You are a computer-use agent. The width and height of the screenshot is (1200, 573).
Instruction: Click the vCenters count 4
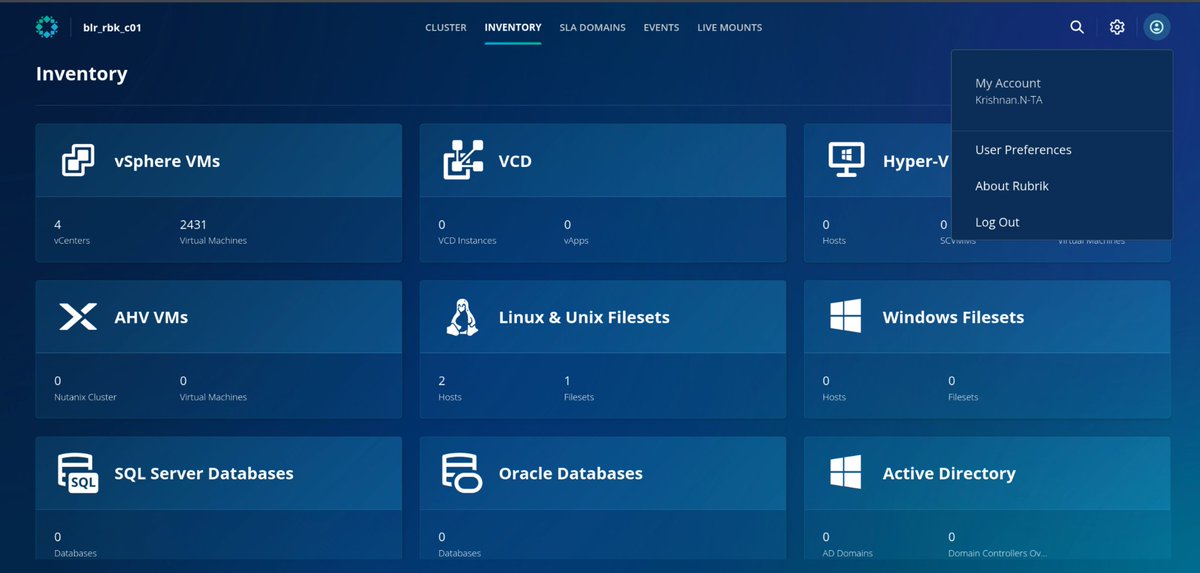(58, 225)
